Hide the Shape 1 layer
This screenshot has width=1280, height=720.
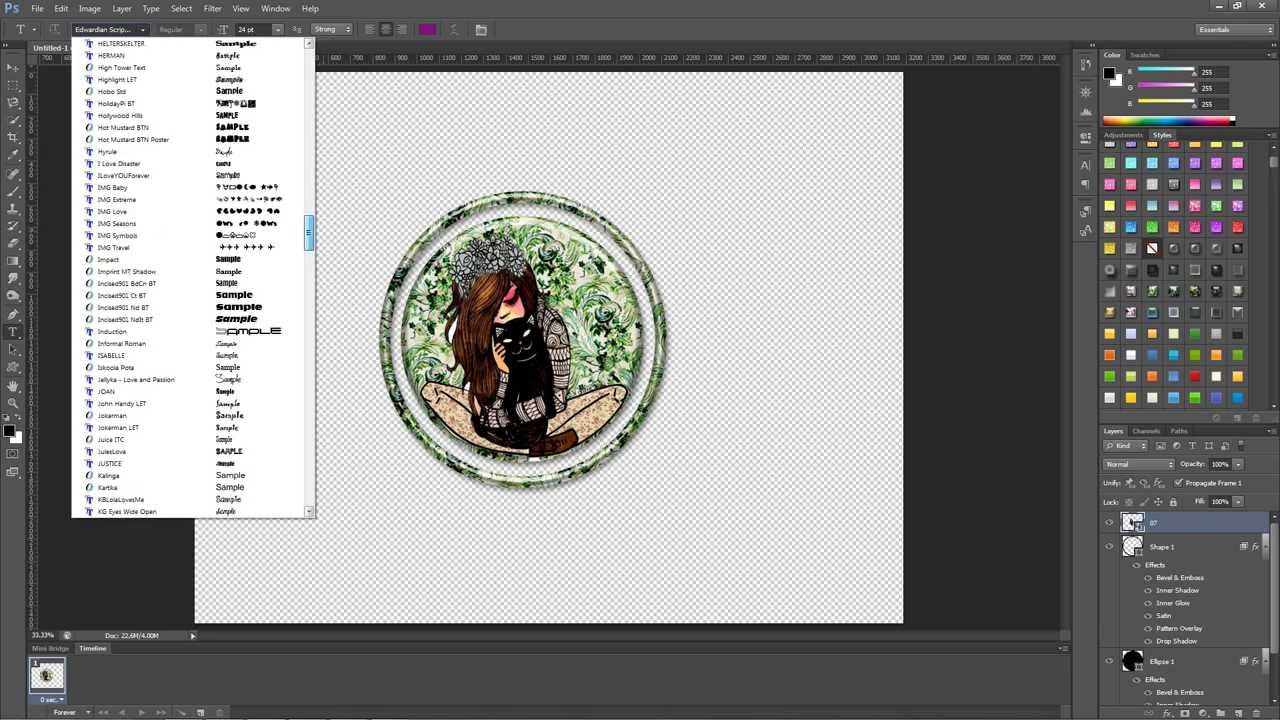[1109, 547]
